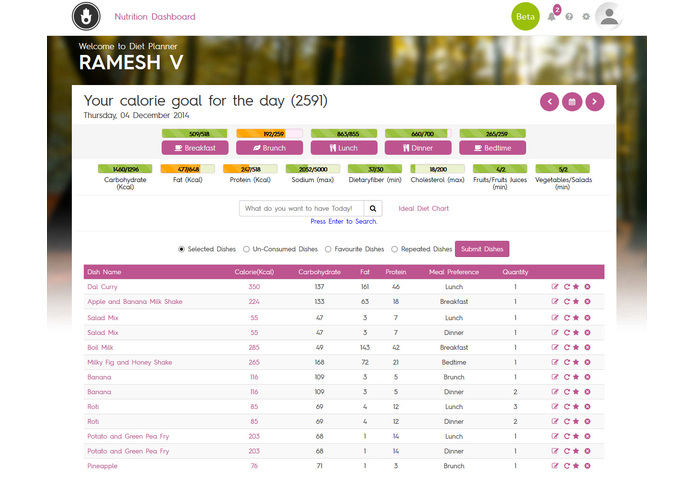Image resolution: width=695 pixels, height=494 pixels.
Task: Refresh the Apple and Banana Milk Shake row
Action: (566, 302)
